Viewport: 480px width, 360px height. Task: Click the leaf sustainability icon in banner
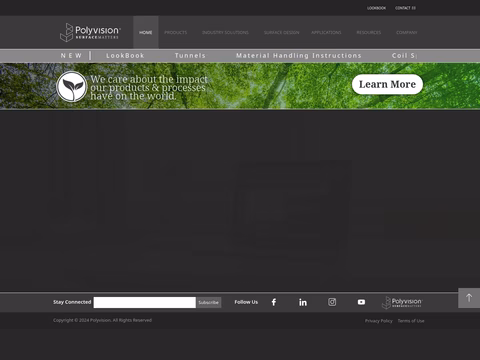72,86
